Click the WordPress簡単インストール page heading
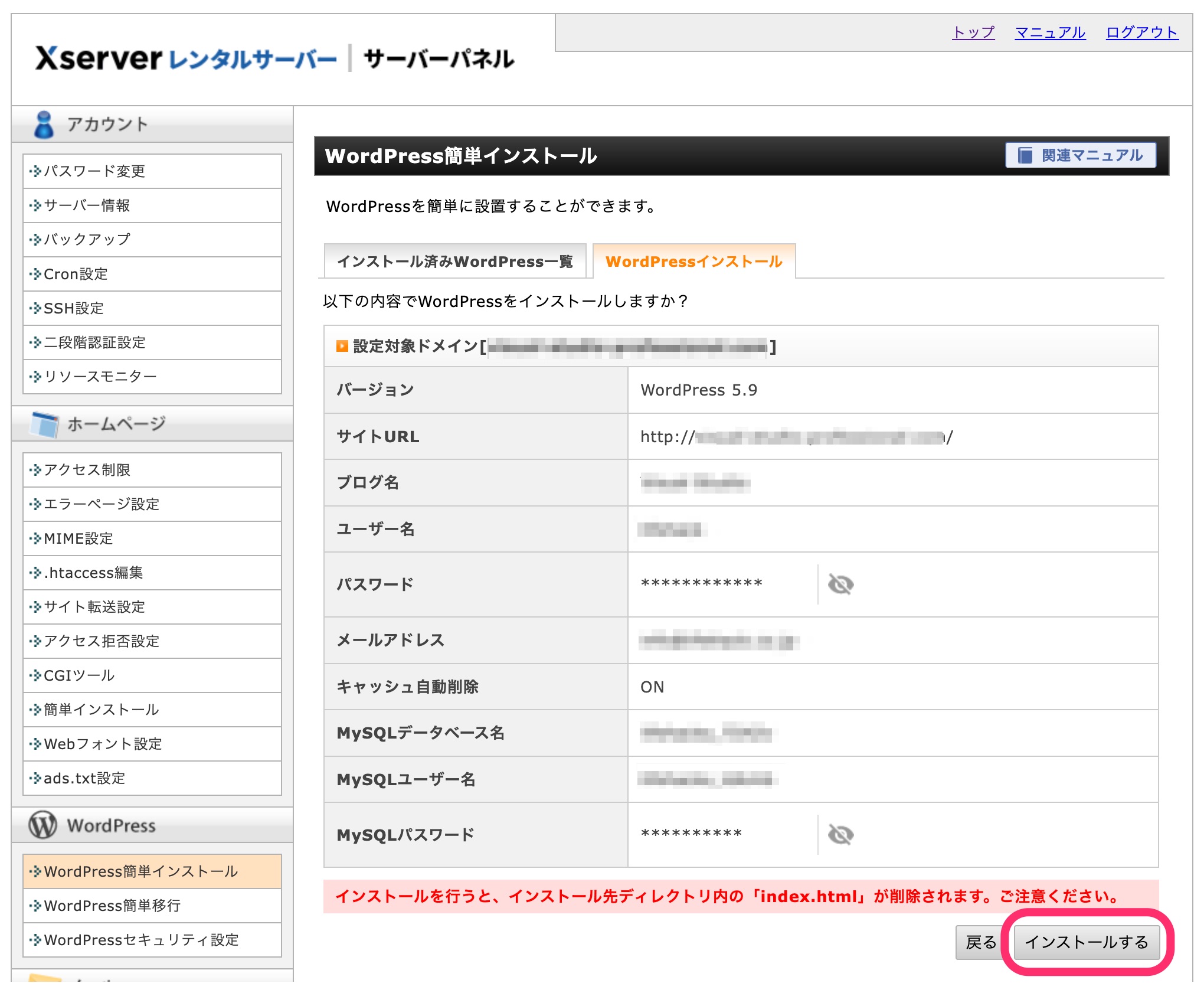The height and width of the screenshot is (1006, 1204). pos(461,156)
